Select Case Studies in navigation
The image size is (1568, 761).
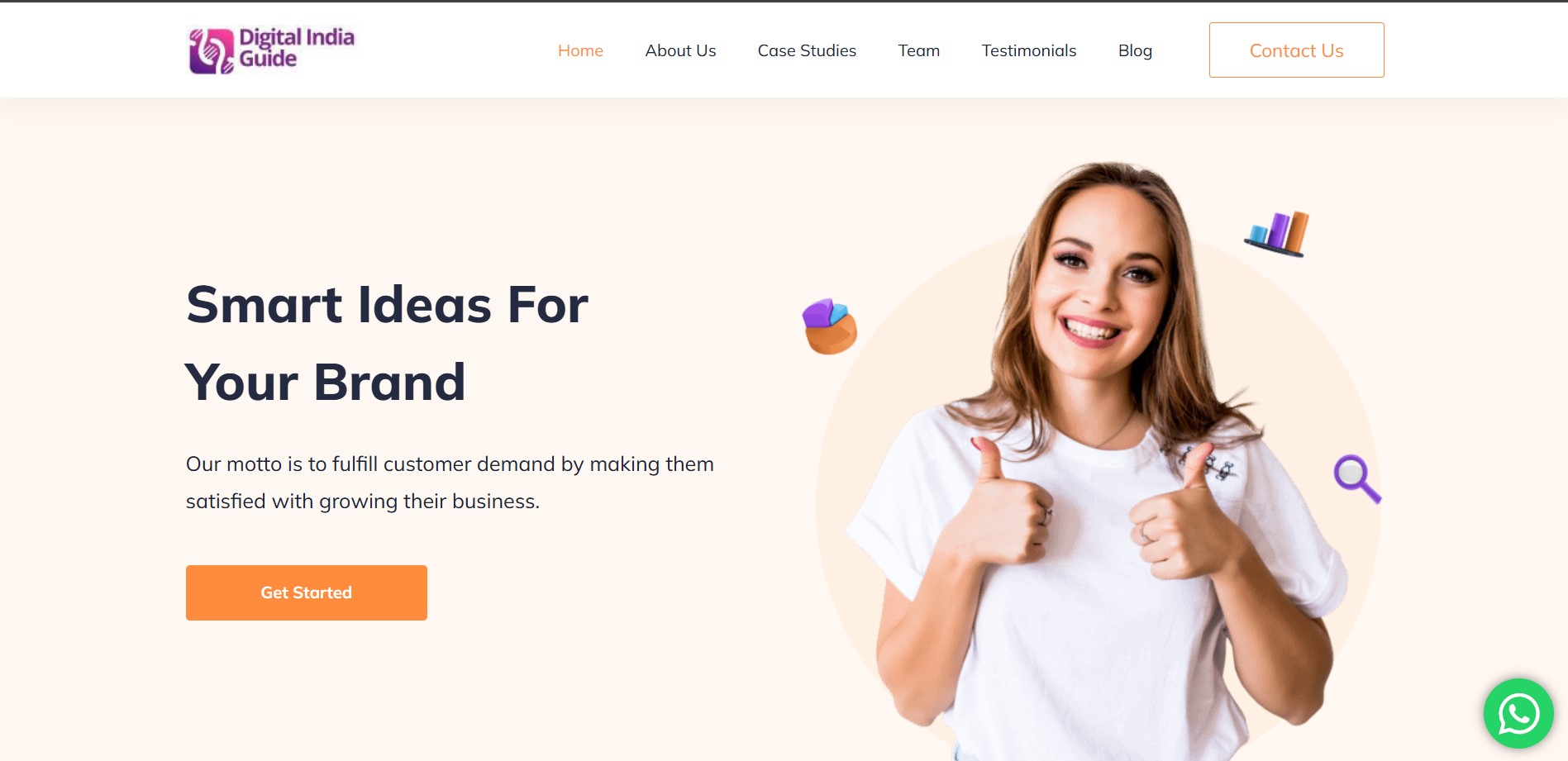[x=807, y=50]
